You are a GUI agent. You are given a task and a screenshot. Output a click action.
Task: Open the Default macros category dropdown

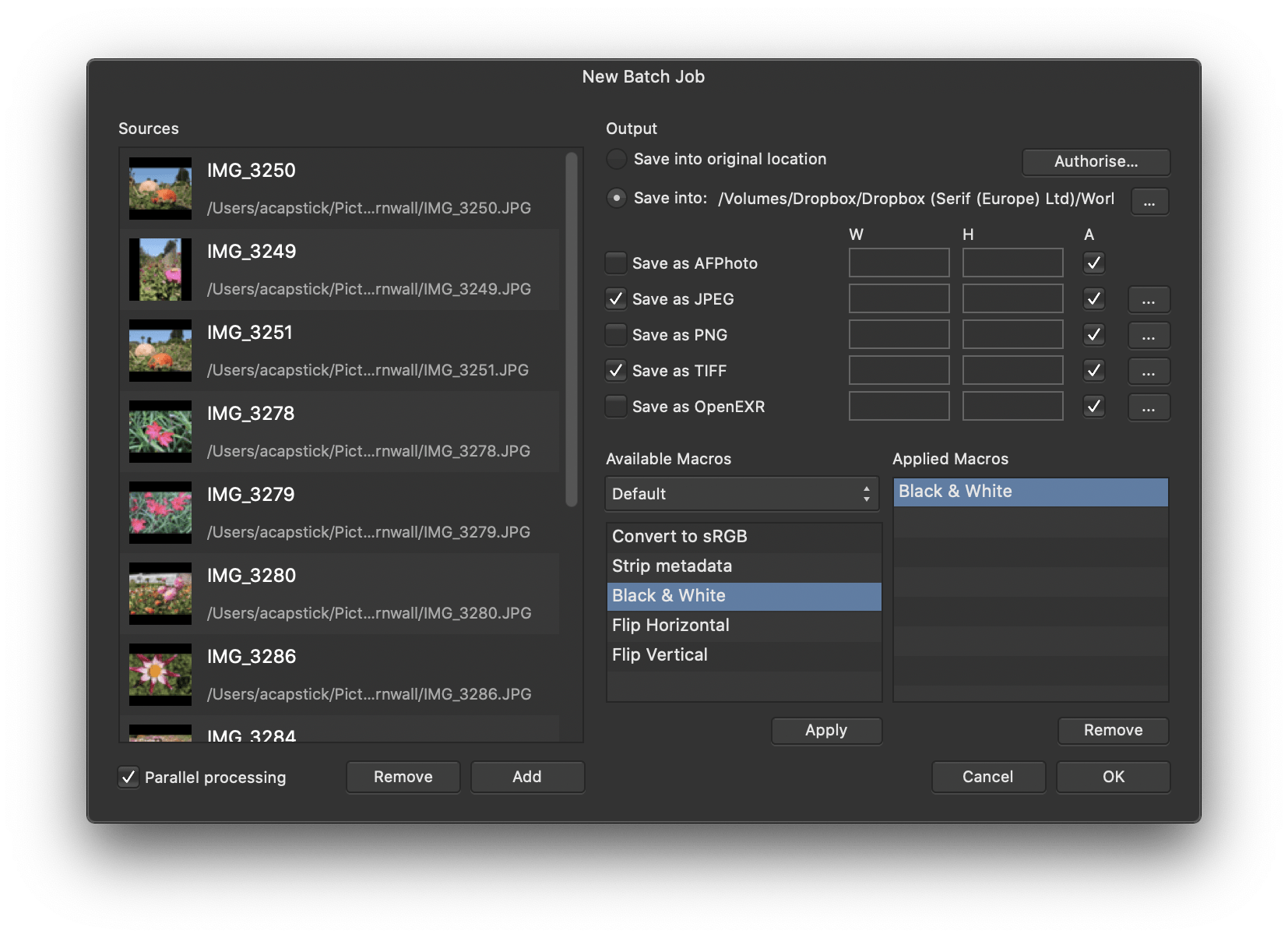(741, 494)
